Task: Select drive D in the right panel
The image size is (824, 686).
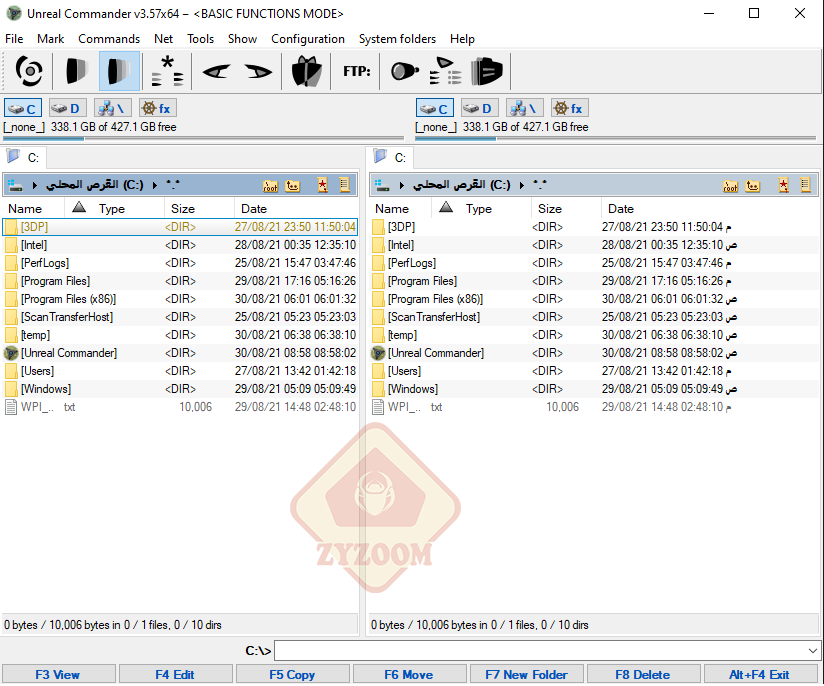Action: 479,108
